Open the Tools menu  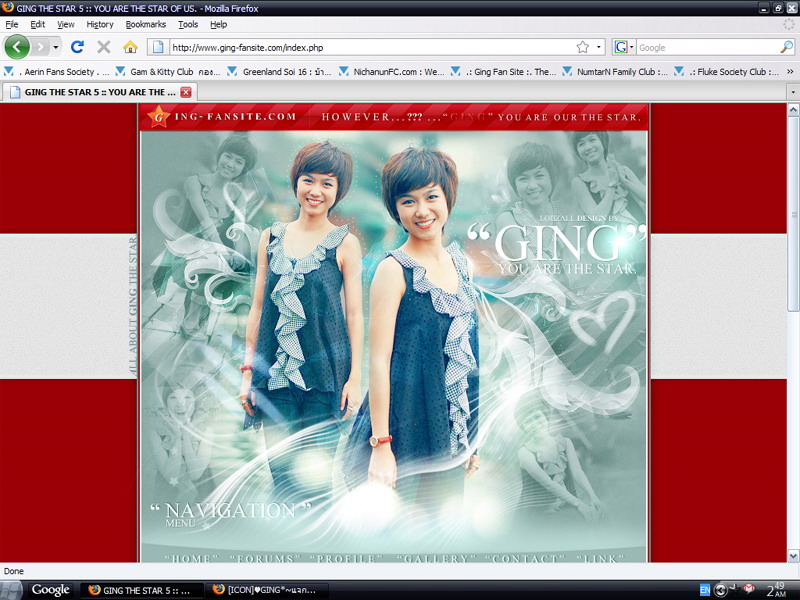[x=188, y=24]
